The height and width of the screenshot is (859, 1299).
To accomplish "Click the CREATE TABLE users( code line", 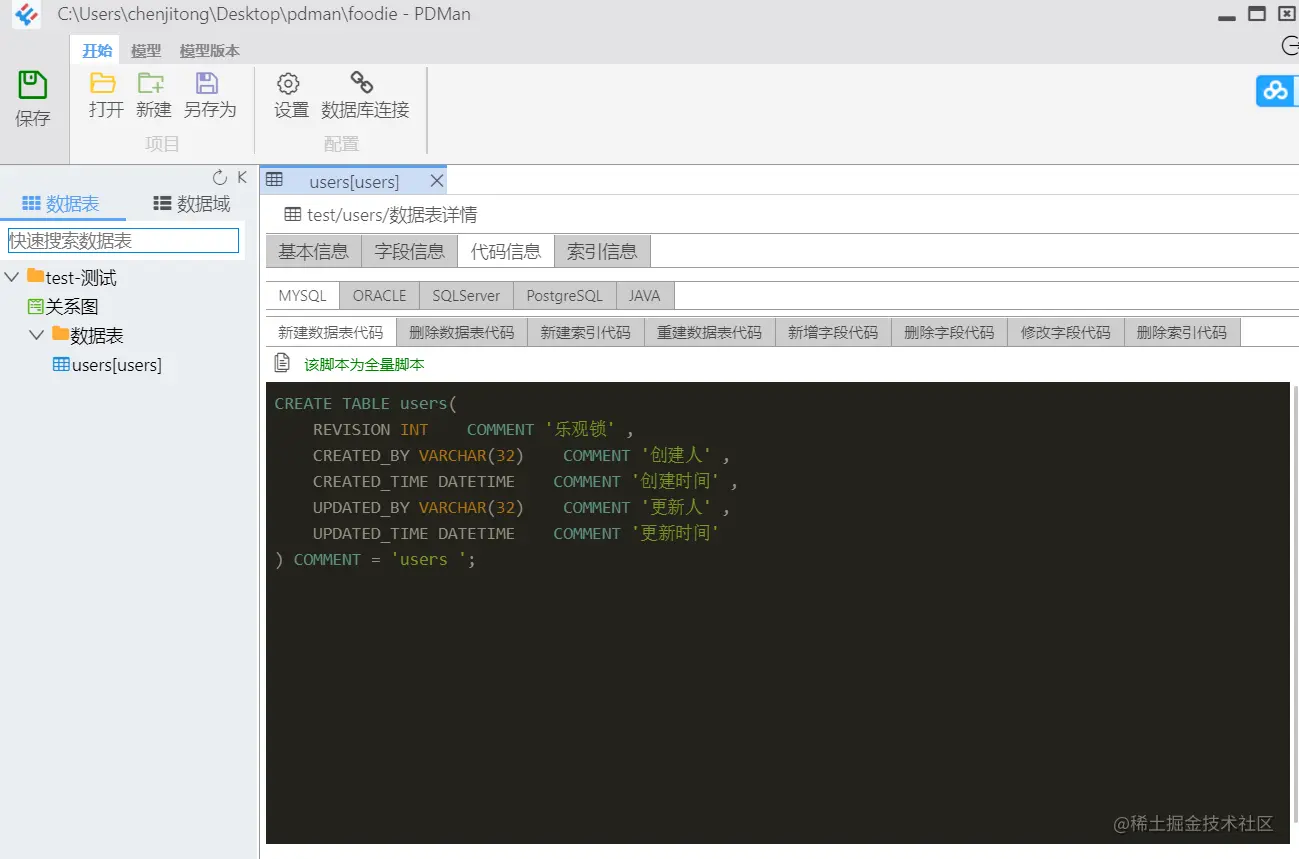I will (365, 403).
